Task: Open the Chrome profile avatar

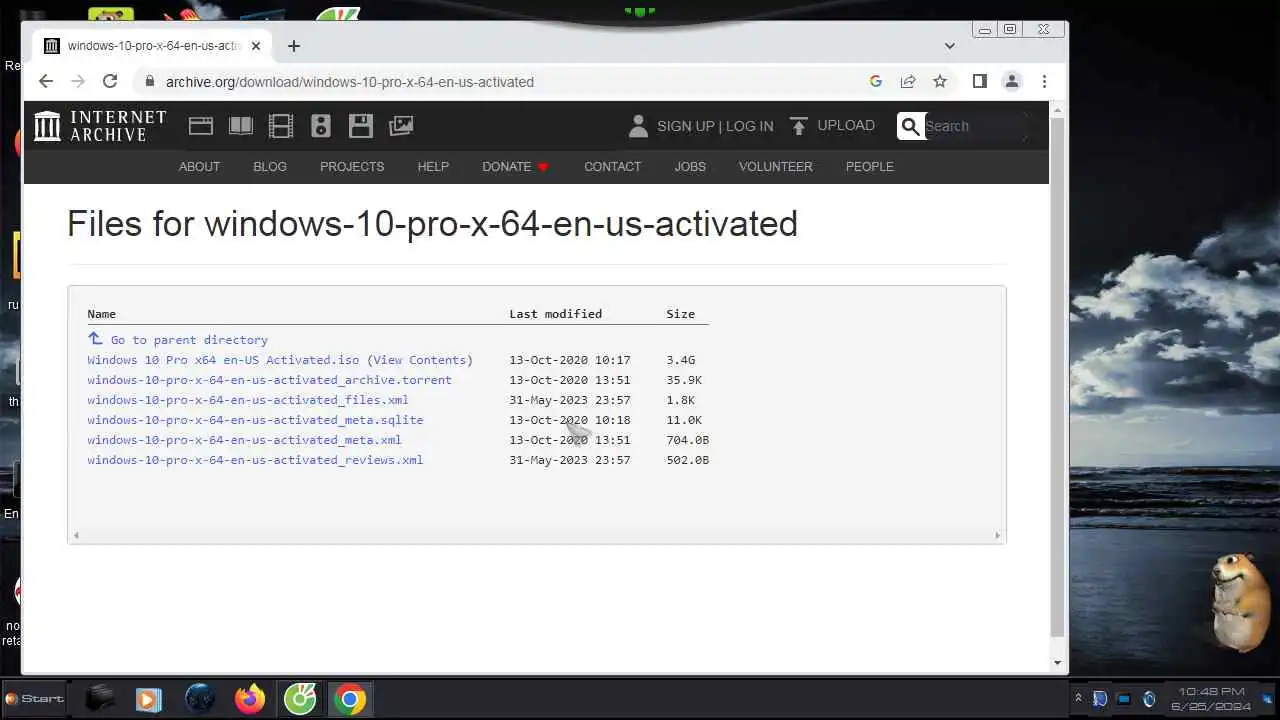Action: [1012, 82]
